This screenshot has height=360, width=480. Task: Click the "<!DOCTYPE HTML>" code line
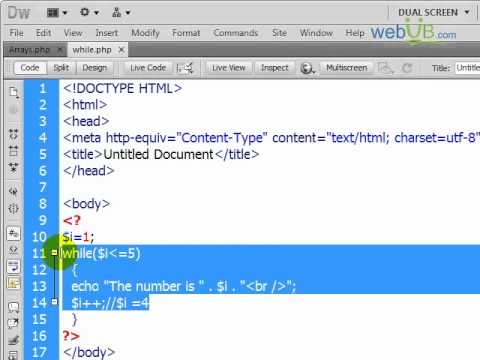pyautogui.click(x=123, y=88)
